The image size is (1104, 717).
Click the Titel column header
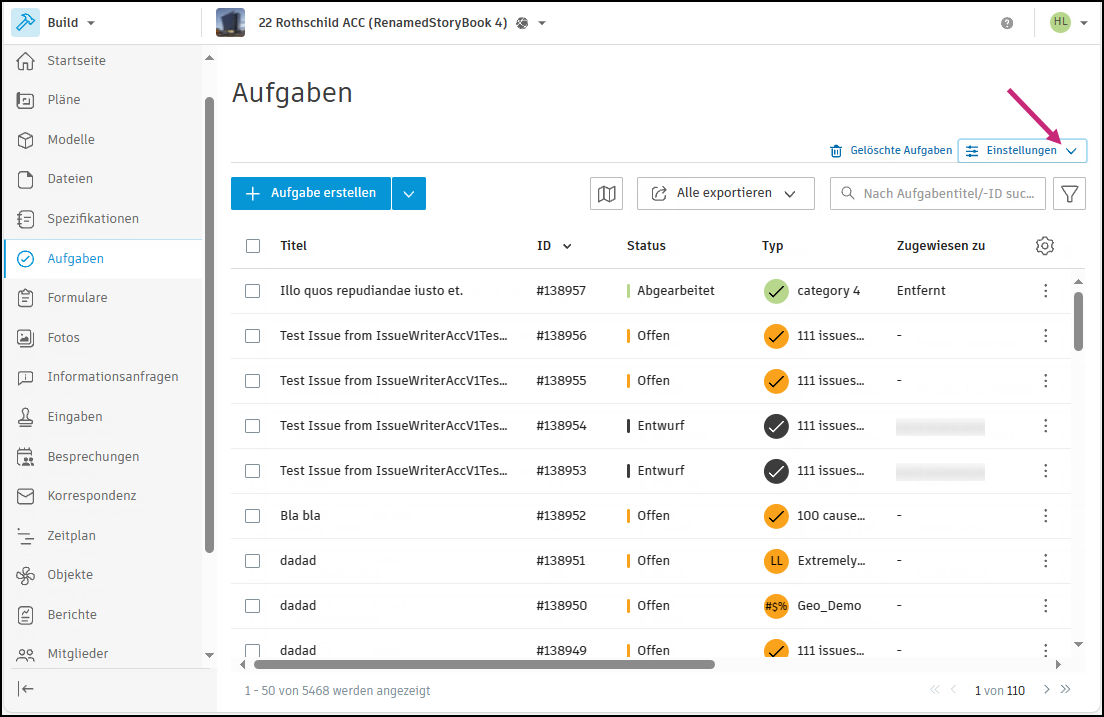click(294, 246)
